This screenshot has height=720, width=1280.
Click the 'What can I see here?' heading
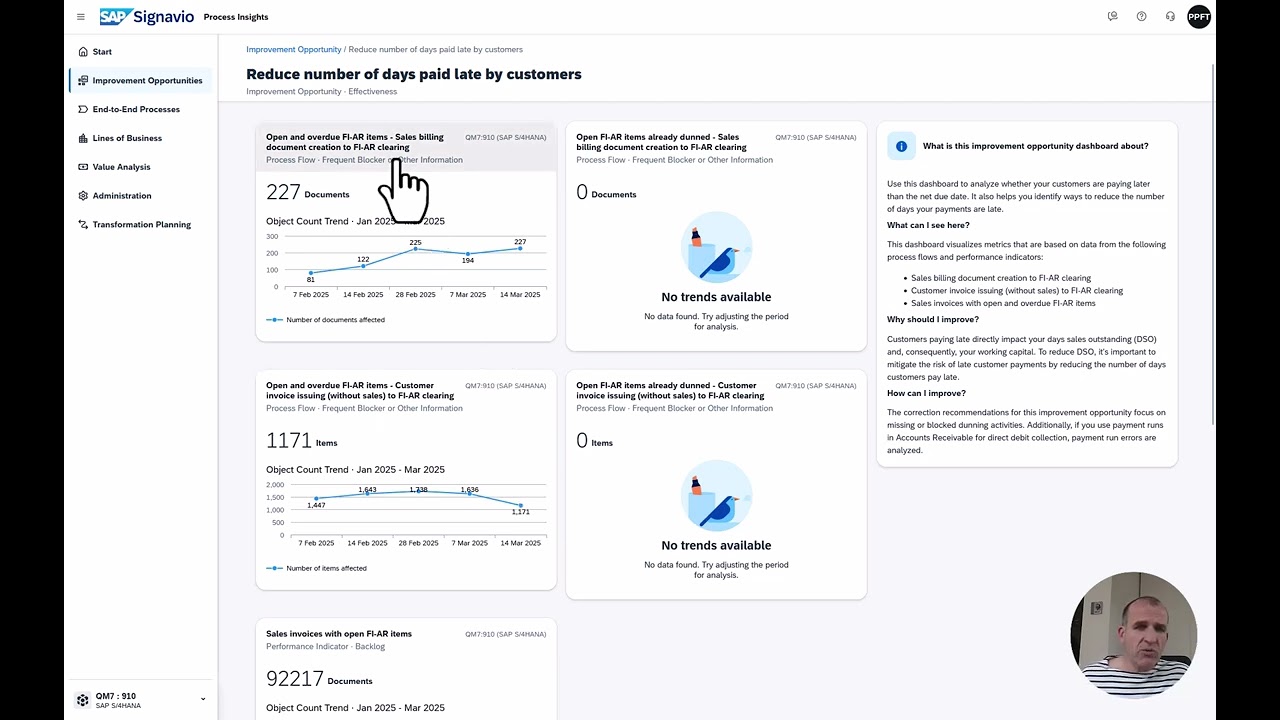pyautogui.click(x=928, y=225)
